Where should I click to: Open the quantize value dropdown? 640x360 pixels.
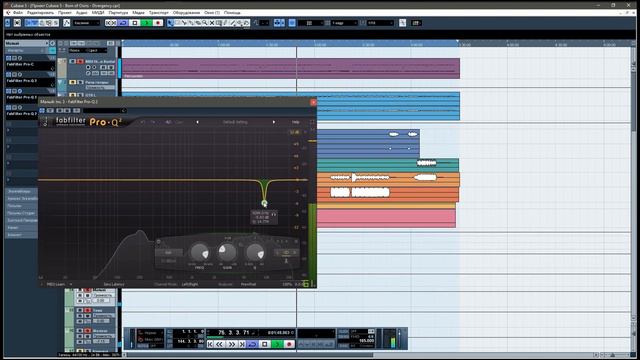pos(380,23)
